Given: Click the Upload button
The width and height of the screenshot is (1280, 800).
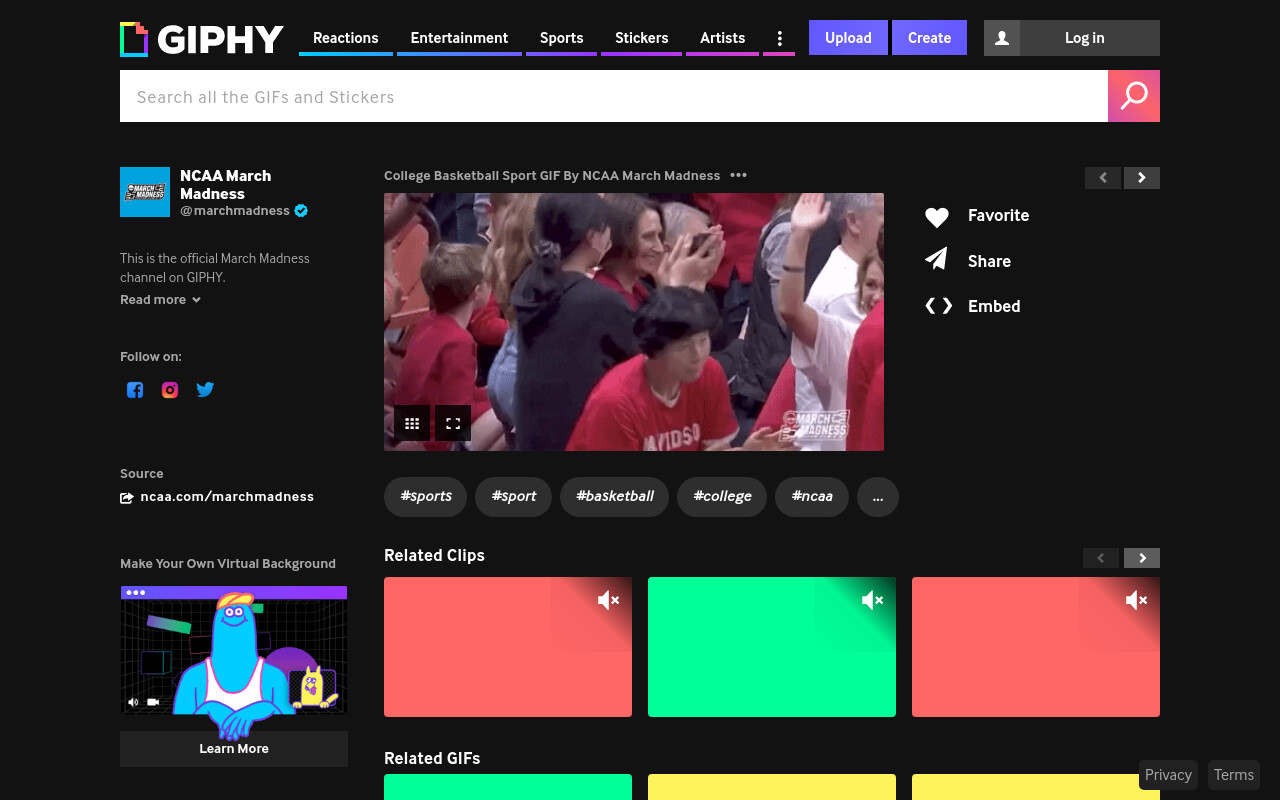Looking at the screenshot, I should click(x=848, y=38).
